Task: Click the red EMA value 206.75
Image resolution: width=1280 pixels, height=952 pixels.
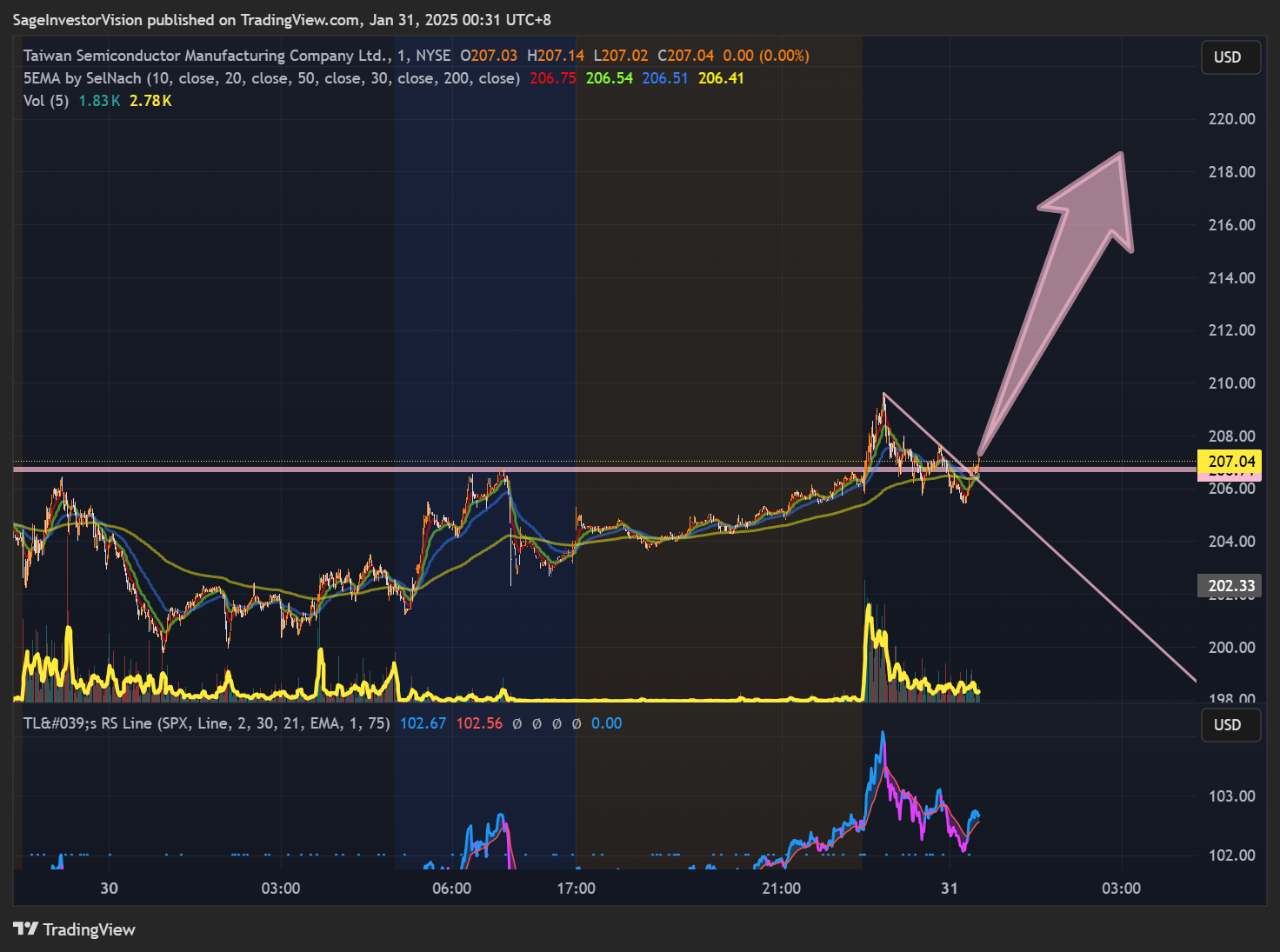Action: click(553, 78)
